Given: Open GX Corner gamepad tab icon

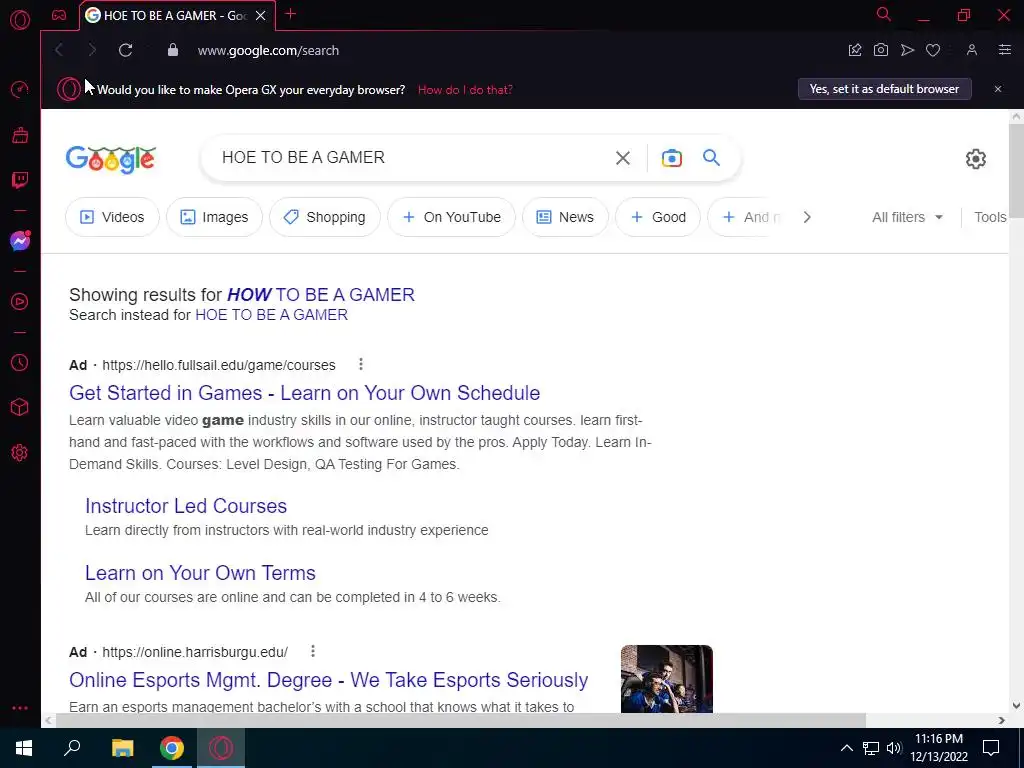Looking at the screenshot, I should pos(59,15).
